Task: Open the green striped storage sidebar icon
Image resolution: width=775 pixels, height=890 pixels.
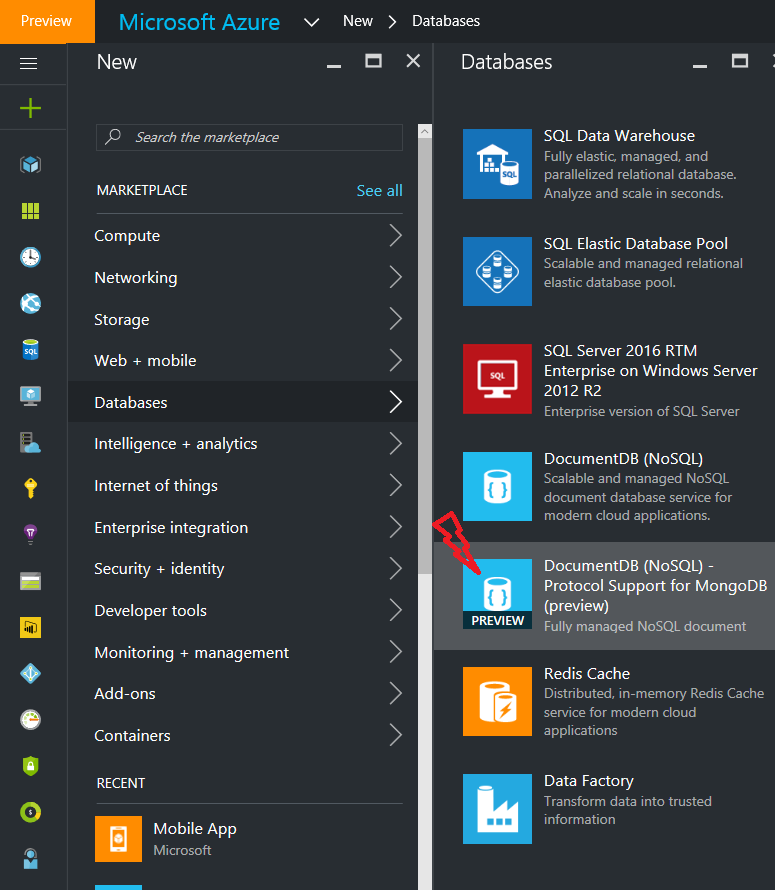Action: click(x=30, y=581)
